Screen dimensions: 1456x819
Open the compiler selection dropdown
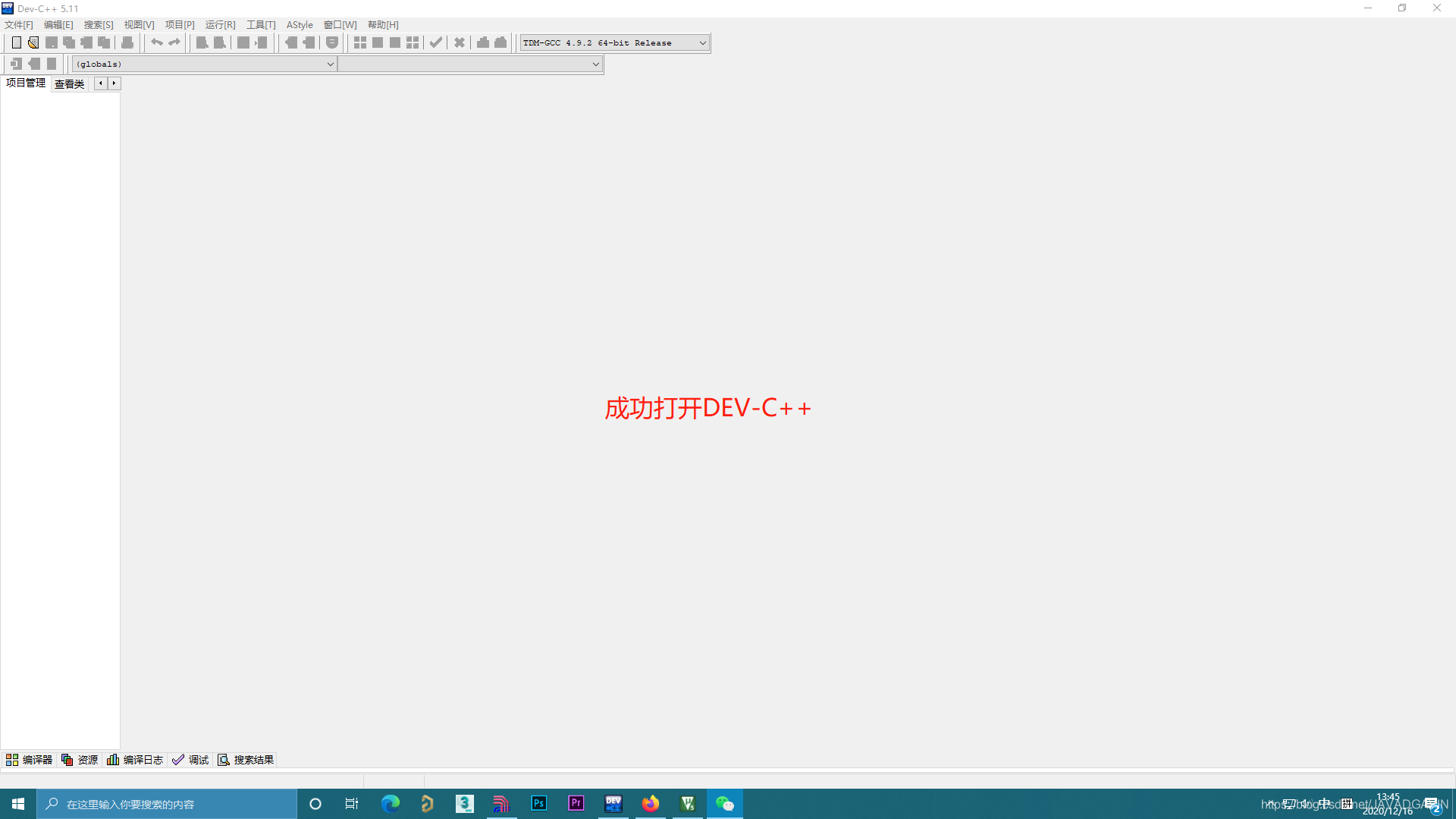click(x=701, y=42)
